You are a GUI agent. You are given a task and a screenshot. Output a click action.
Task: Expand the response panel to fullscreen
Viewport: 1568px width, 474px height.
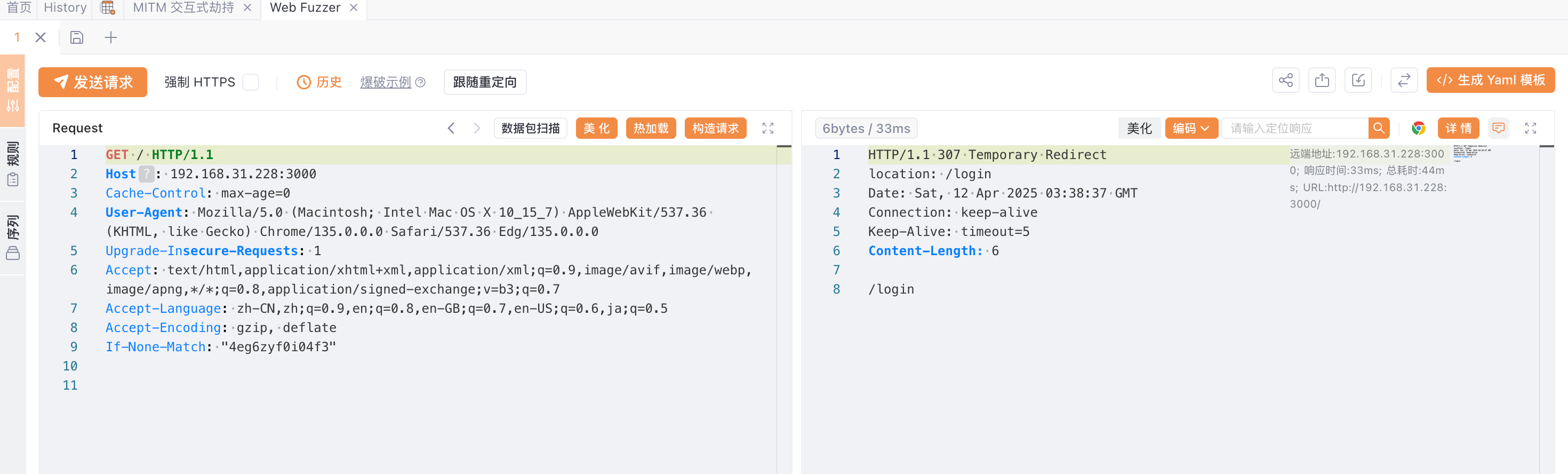click(x=1531, y=128)
